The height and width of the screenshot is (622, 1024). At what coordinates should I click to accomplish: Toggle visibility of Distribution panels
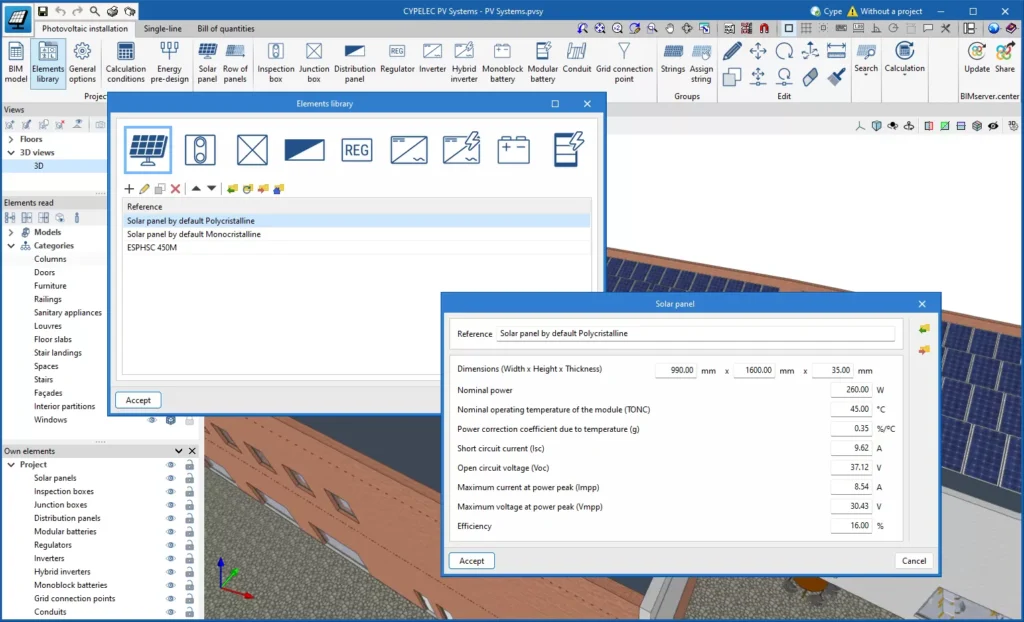coord(170,518)
